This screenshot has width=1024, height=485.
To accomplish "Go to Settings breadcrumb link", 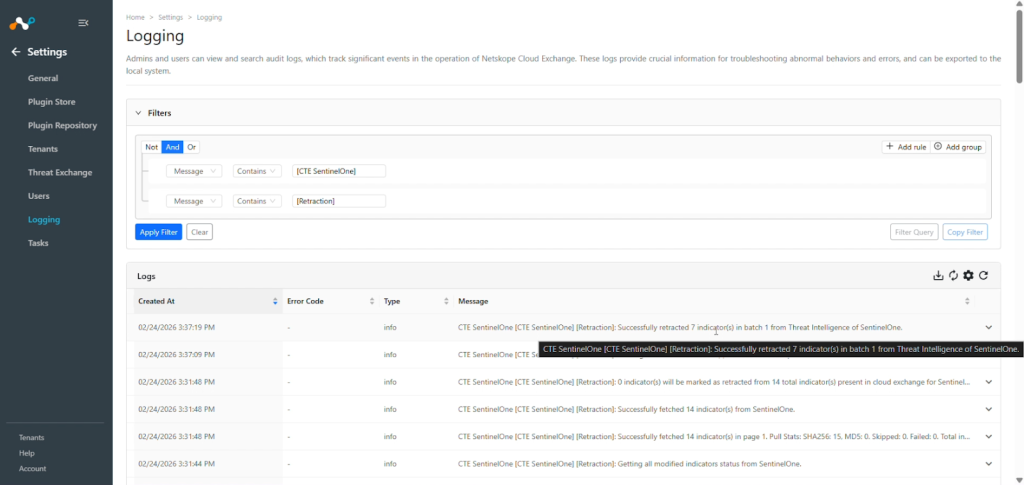I will pyautogui.click(x=170, y=18).
